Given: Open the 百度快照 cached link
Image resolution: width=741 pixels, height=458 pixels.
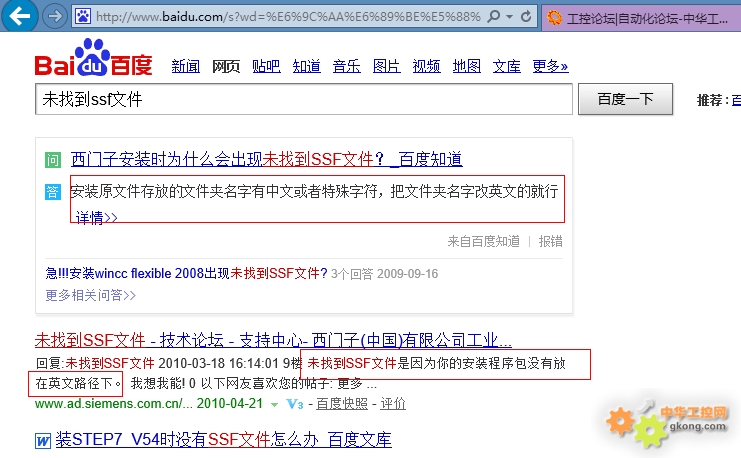Looking at the screenshot, I should [342, 404].
